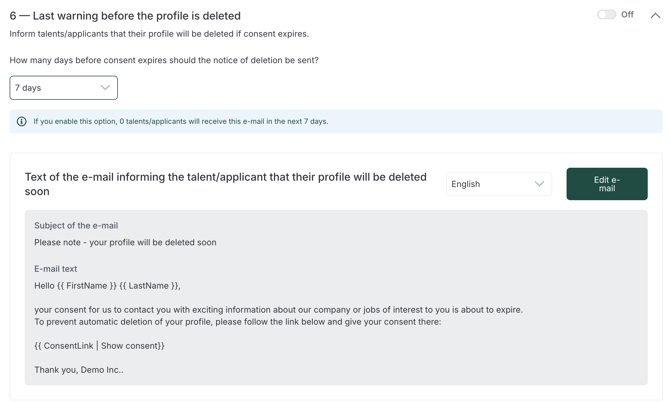Click the 'E-mail text' label

click(55, 269)
